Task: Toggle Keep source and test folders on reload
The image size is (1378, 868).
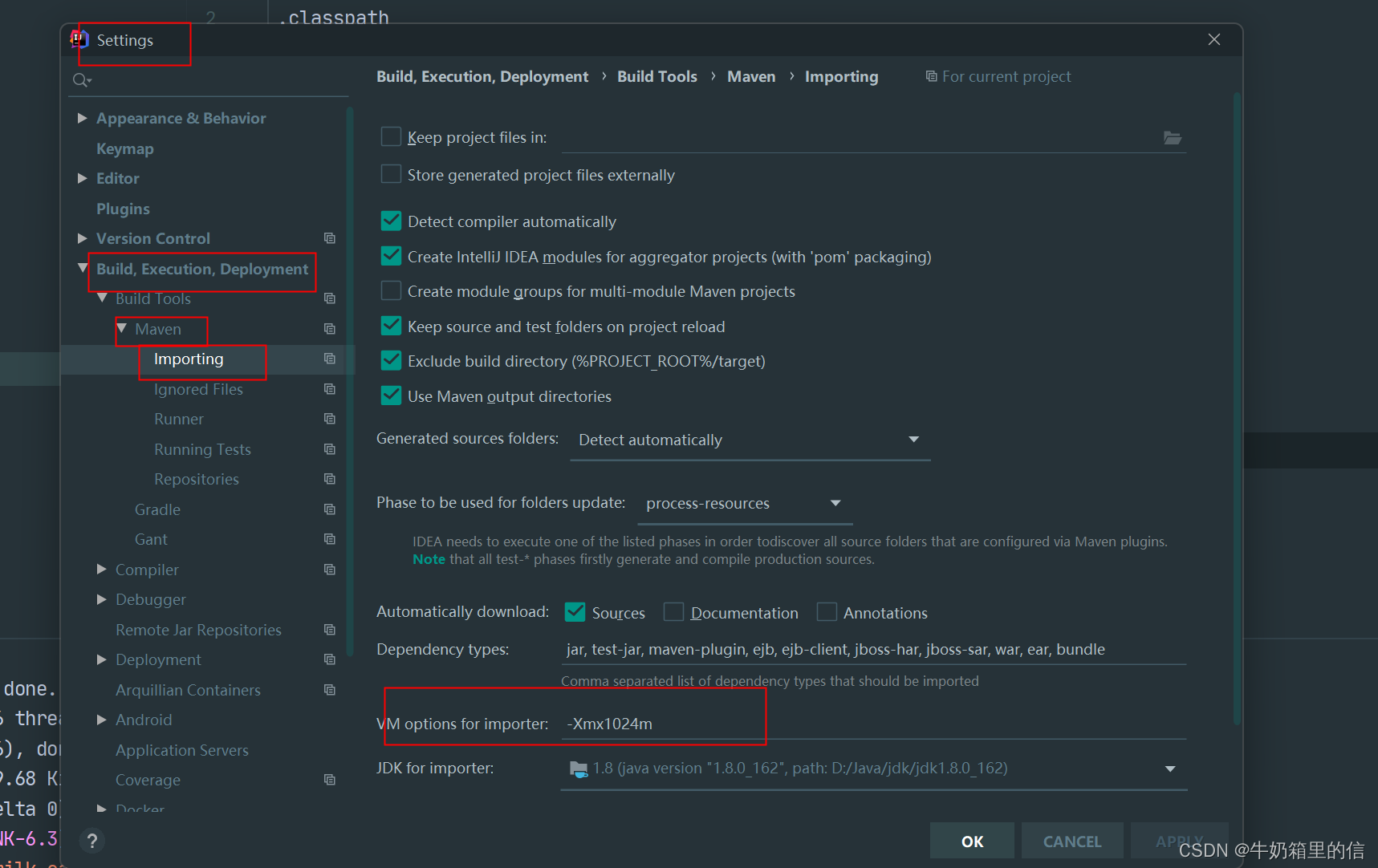Action: (x=391, y=326)
